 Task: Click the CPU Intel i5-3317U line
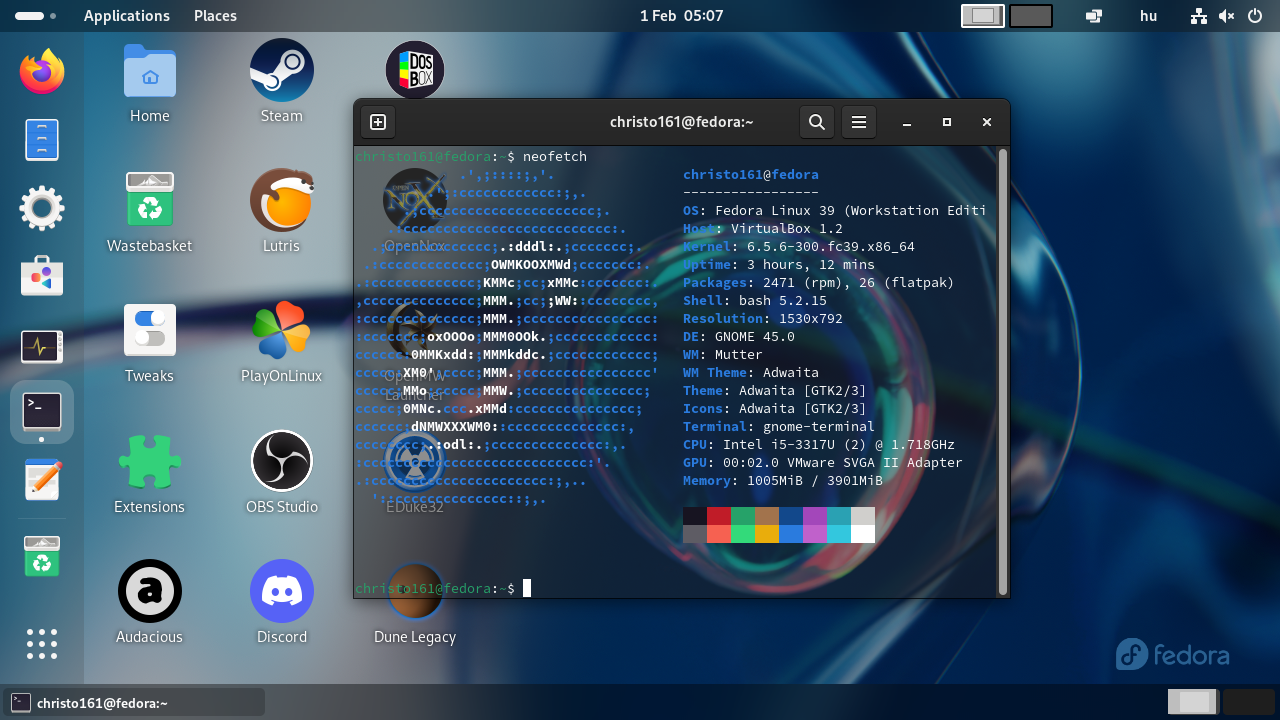(819, 445)
